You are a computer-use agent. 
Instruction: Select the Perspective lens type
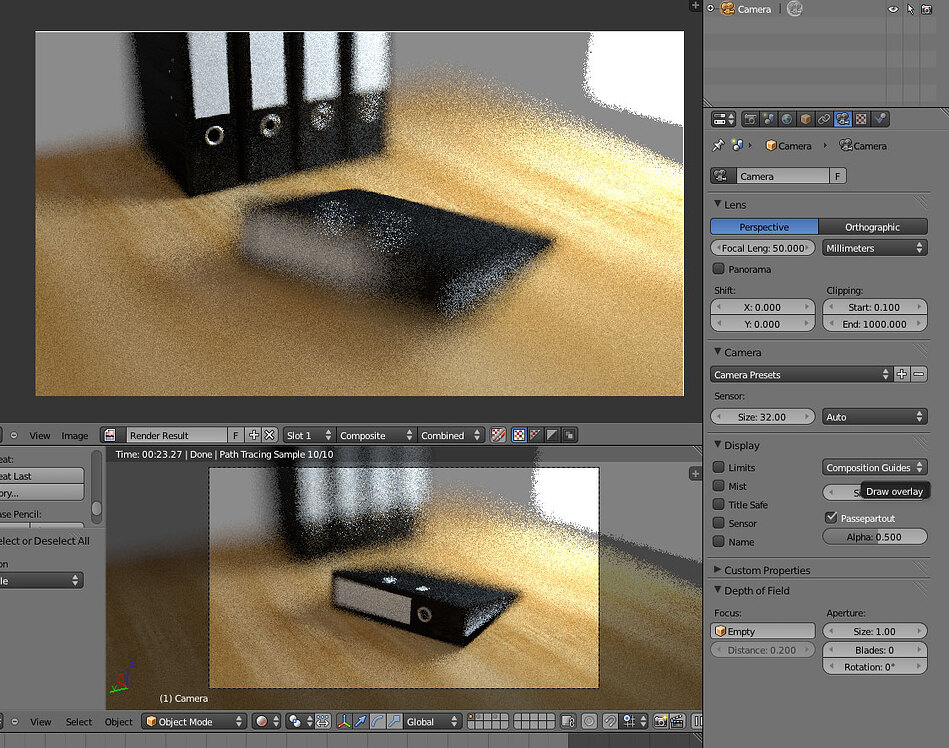(764, 227)
